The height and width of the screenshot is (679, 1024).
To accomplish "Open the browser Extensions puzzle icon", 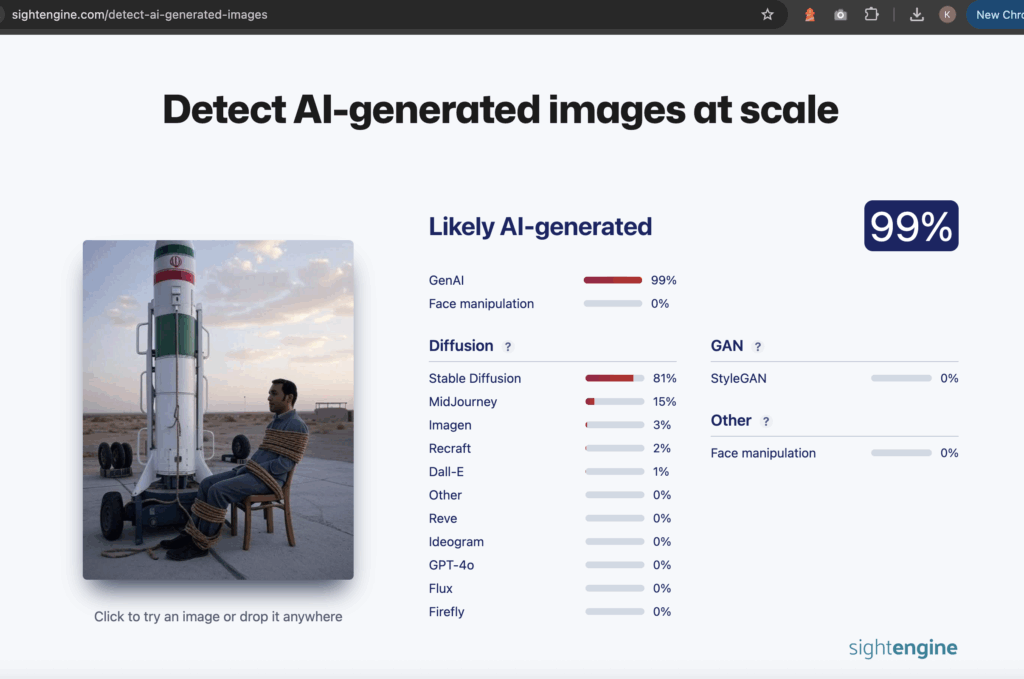I will point(871,14).
